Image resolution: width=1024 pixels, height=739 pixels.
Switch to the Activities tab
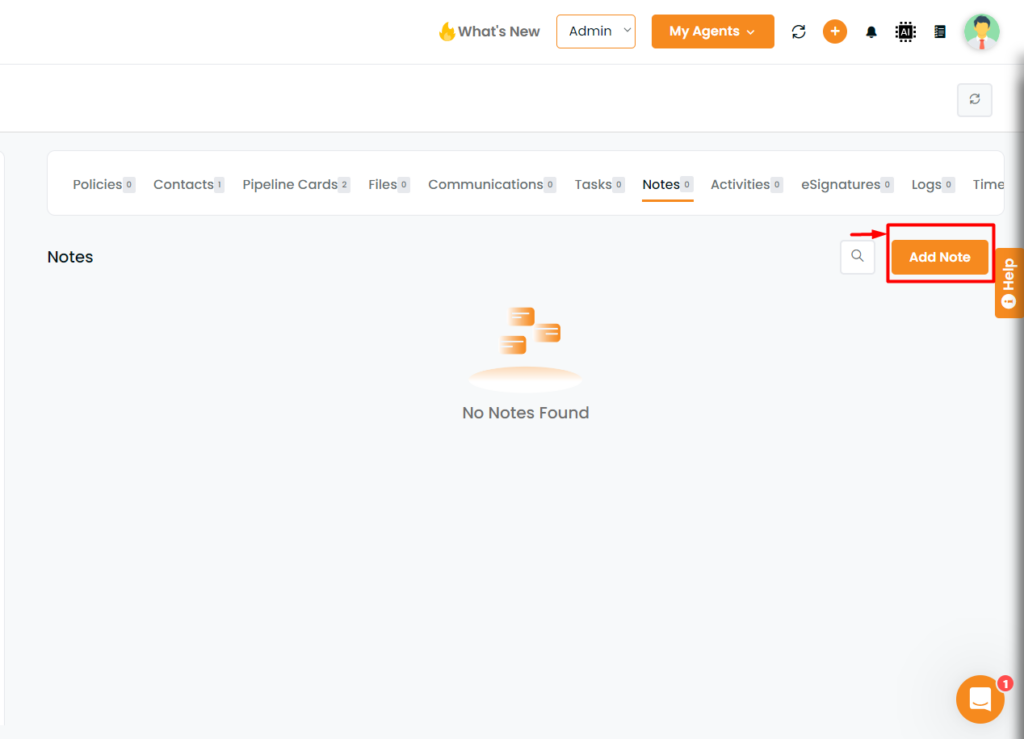click(746, 185)
